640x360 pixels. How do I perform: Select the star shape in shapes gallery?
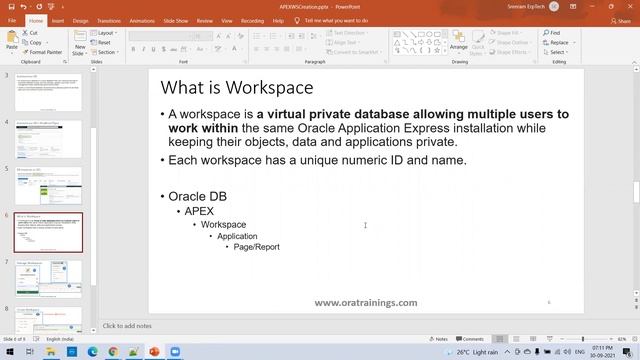437,51
